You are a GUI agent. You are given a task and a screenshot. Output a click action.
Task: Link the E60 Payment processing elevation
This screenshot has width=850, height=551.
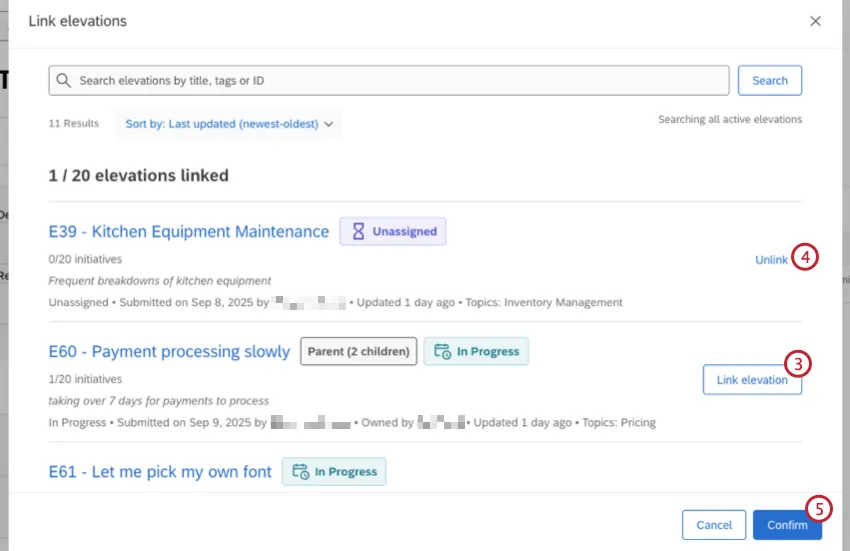[752, 380]
